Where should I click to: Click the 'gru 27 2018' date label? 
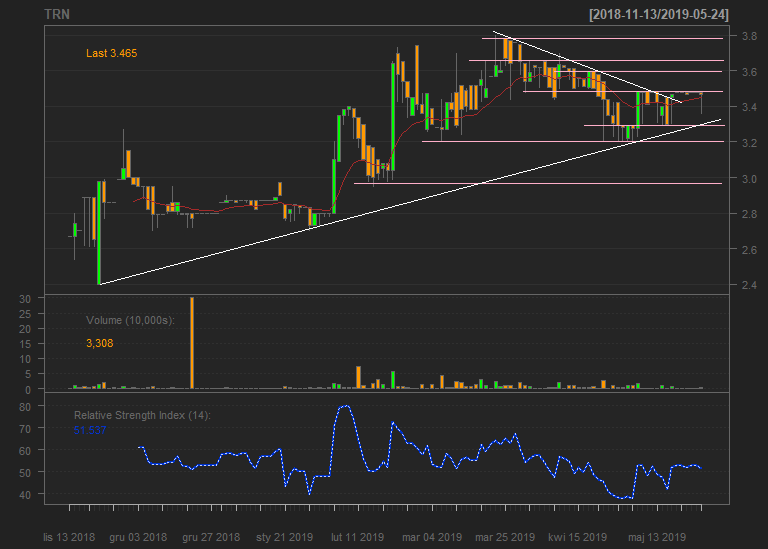click(x=211, y=537)
